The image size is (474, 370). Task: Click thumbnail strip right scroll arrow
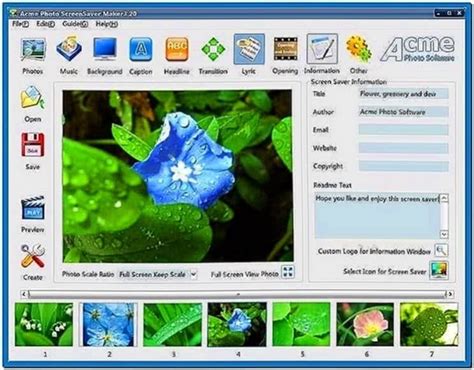tap(450, 294)
